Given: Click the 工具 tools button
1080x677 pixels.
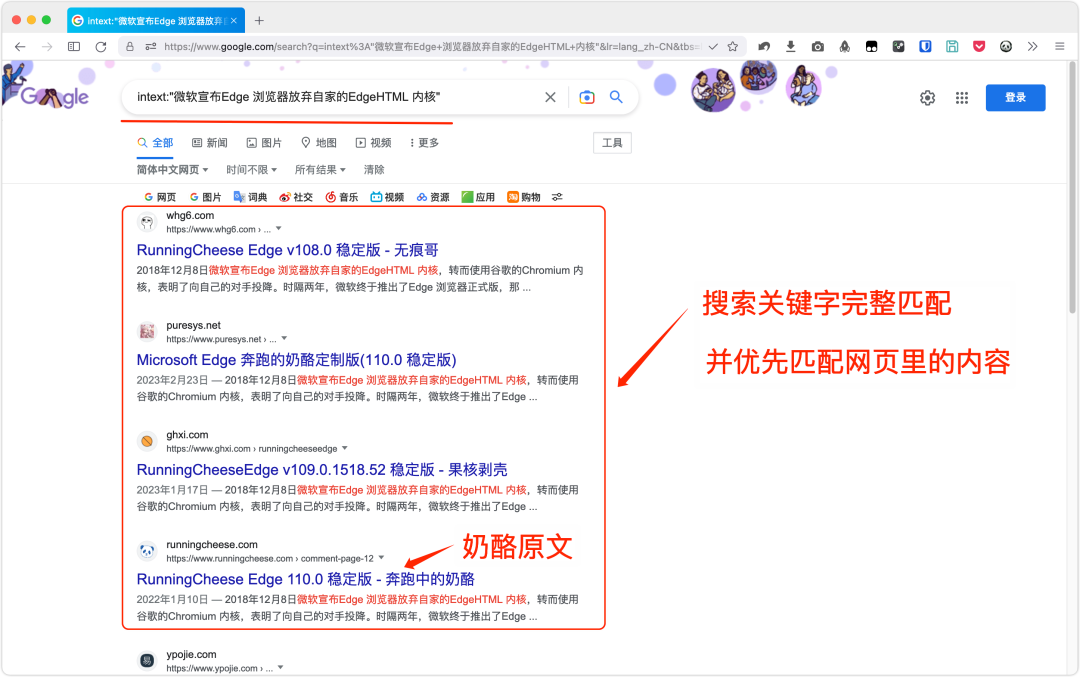Looking at the screenshot, I should point(612,143).
